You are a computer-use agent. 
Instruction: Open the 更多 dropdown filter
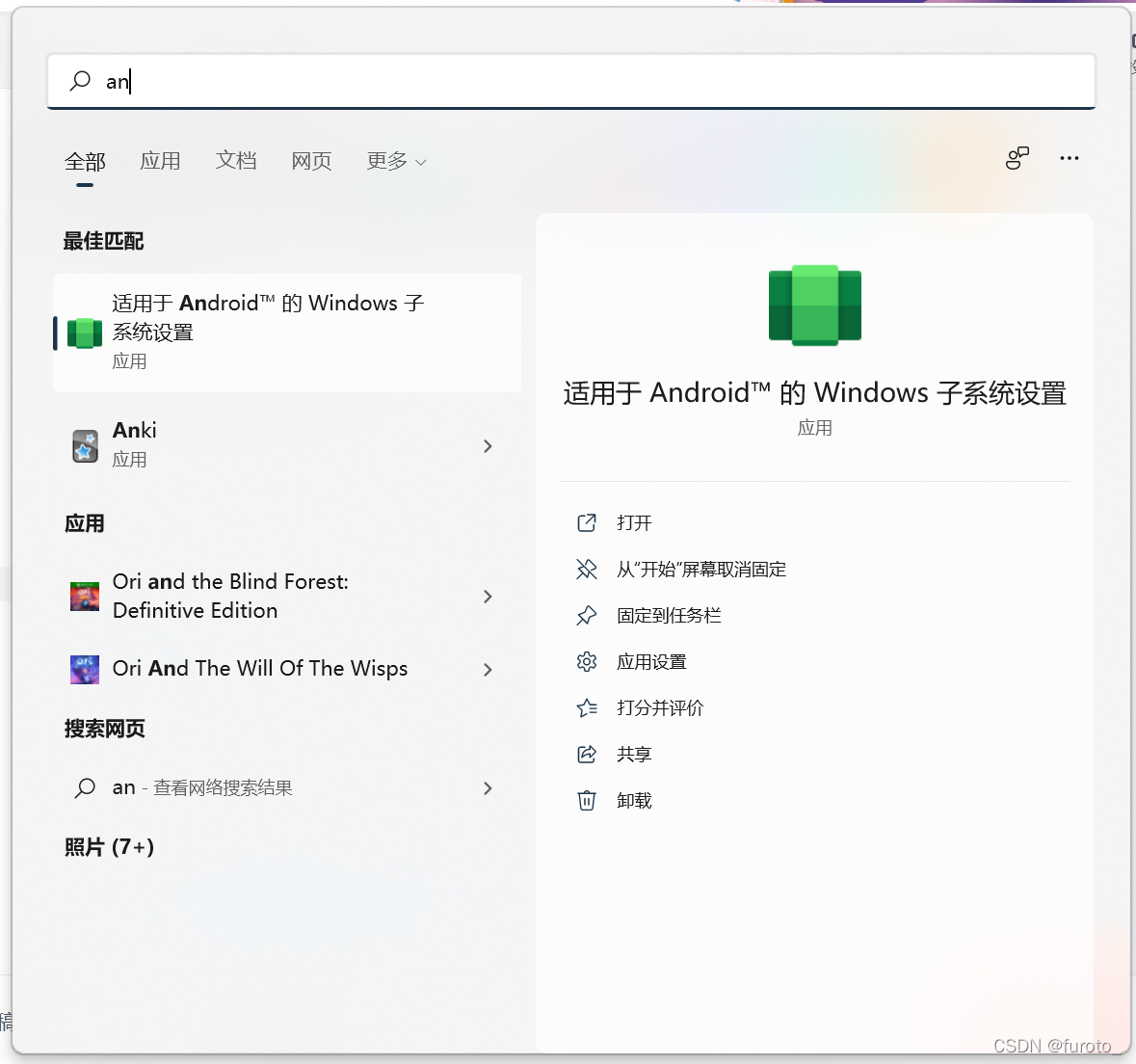(396, 161)
